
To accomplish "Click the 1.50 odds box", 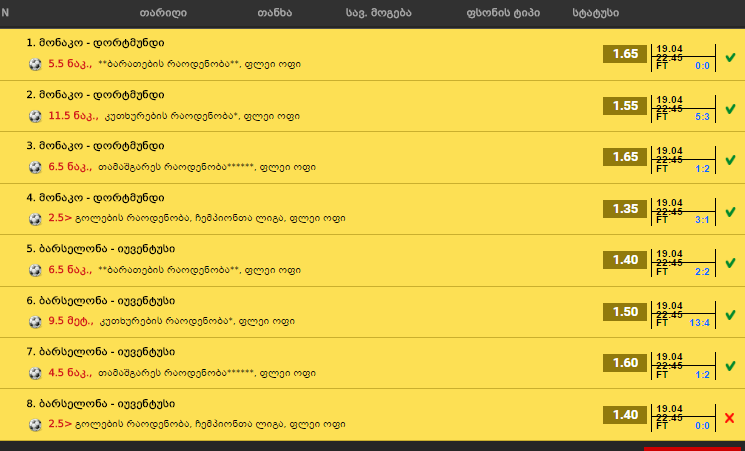I will pos(625,312).
